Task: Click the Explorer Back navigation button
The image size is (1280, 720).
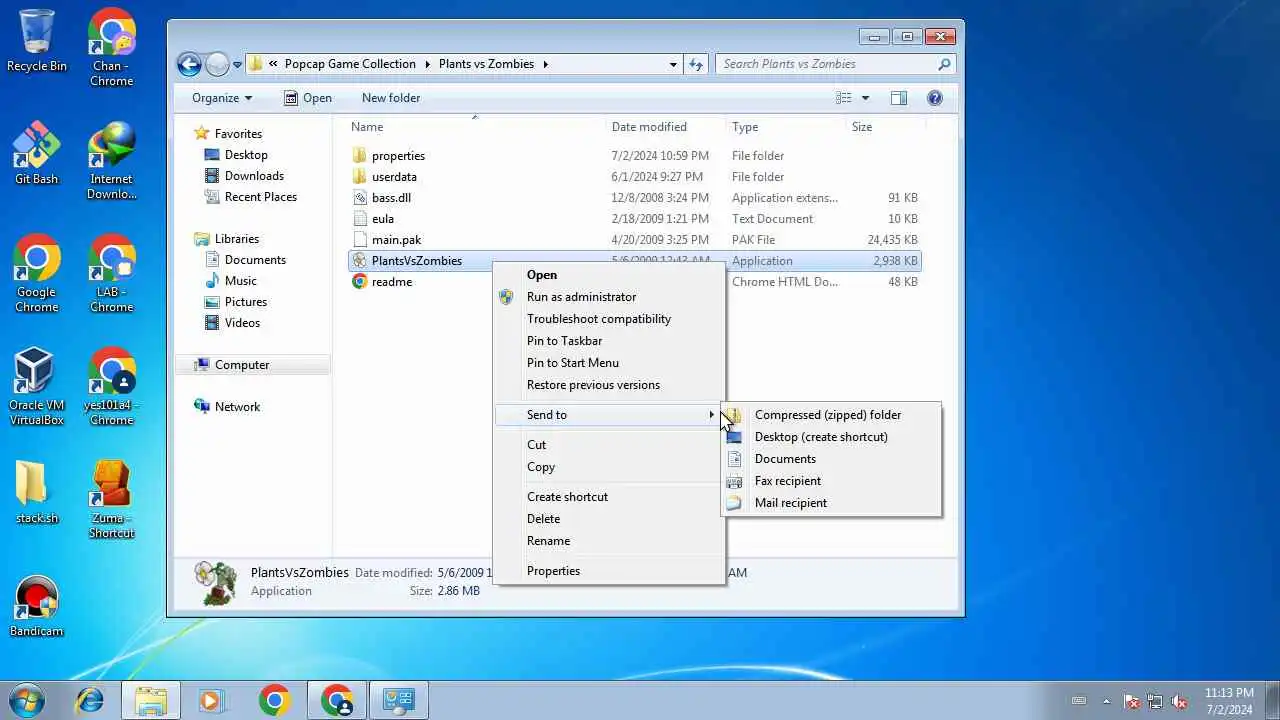Action: [x=189, y=64]
